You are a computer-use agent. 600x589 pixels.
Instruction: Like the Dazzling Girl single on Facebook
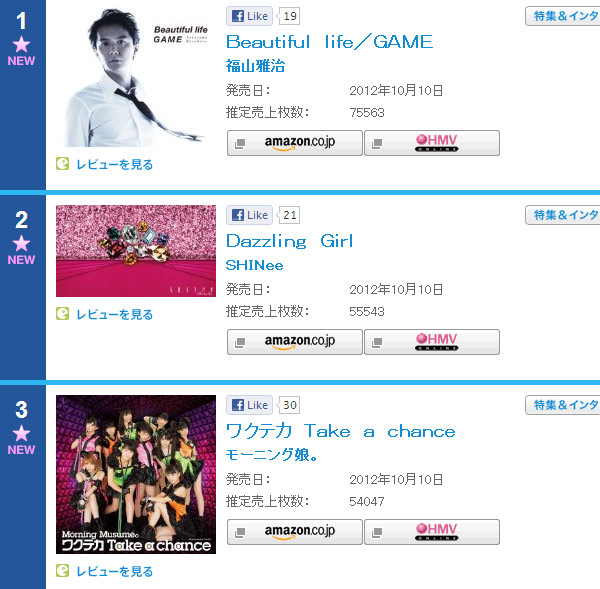pos(249,215)
